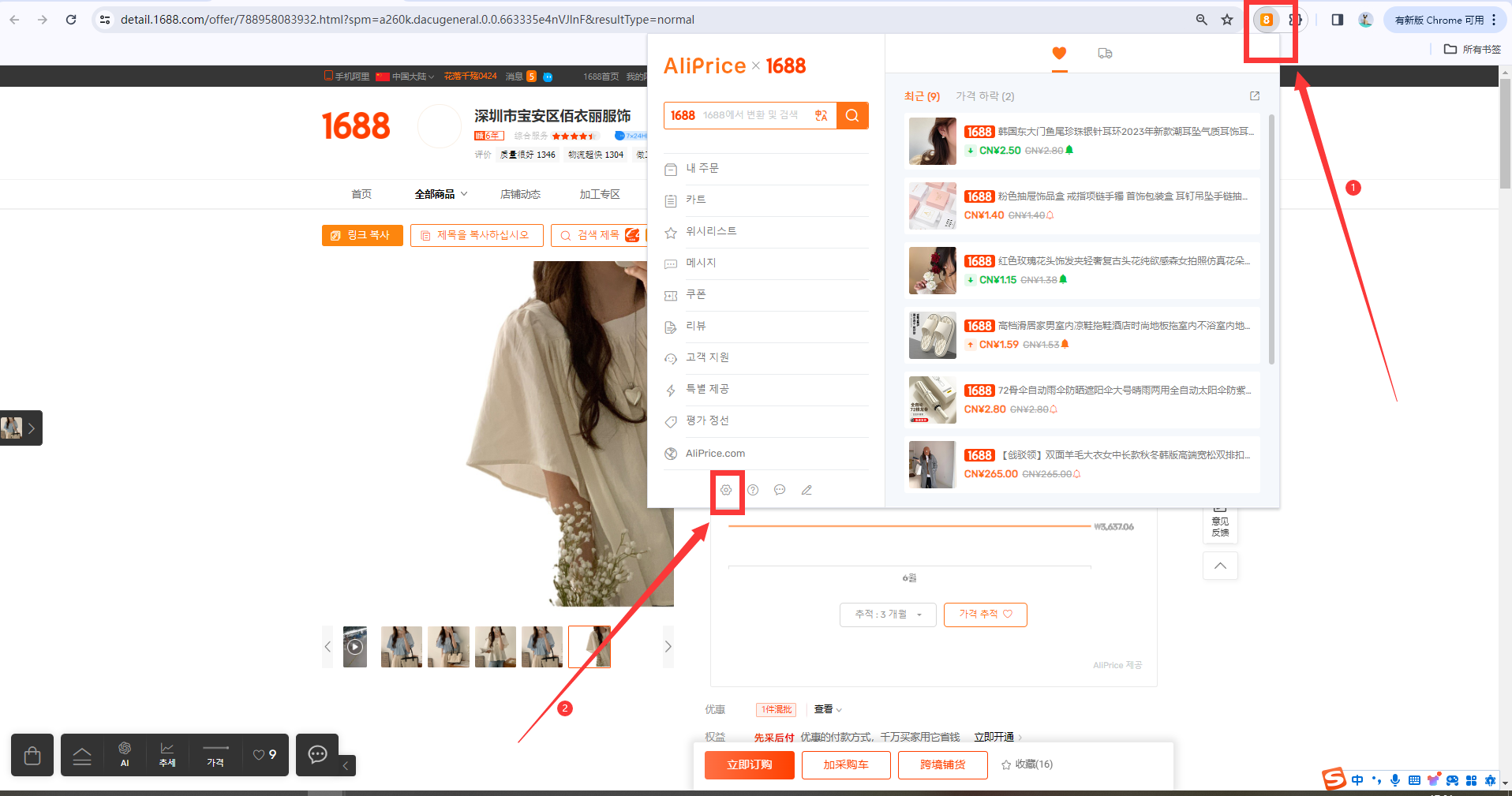The width and height of the screenshot is (1512, 796).
Task: Expand the 查看 coupon dropdown
Action: tap(828, 709)
